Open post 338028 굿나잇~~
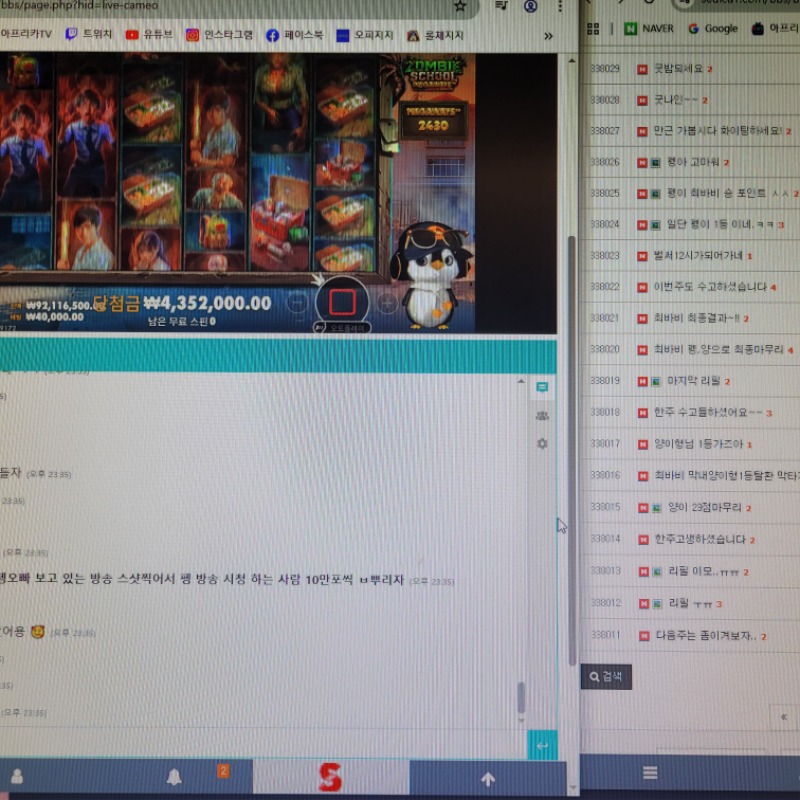The image size is (800, 800). 676,99
